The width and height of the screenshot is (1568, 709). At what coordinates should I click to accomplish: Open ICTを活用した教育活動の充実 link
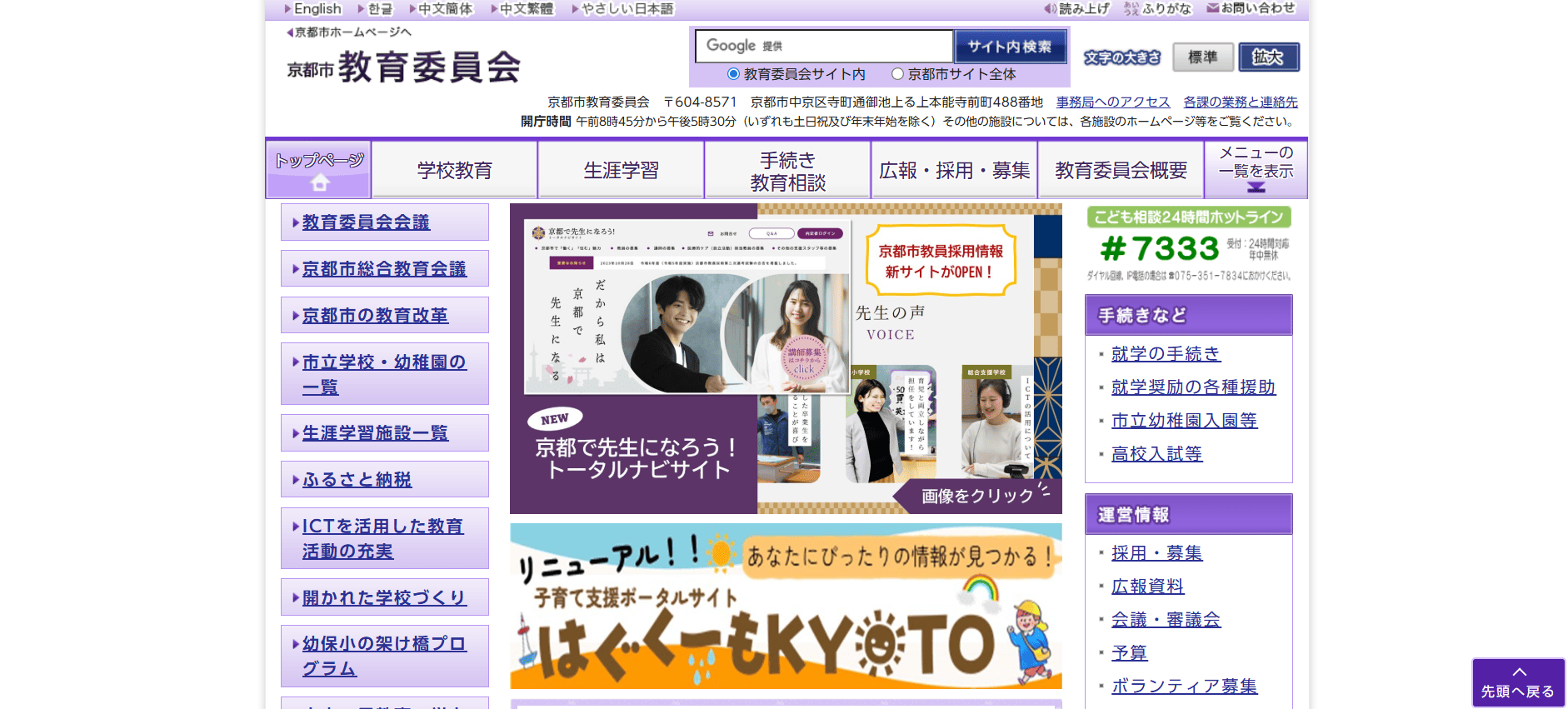tap(385, 538)
